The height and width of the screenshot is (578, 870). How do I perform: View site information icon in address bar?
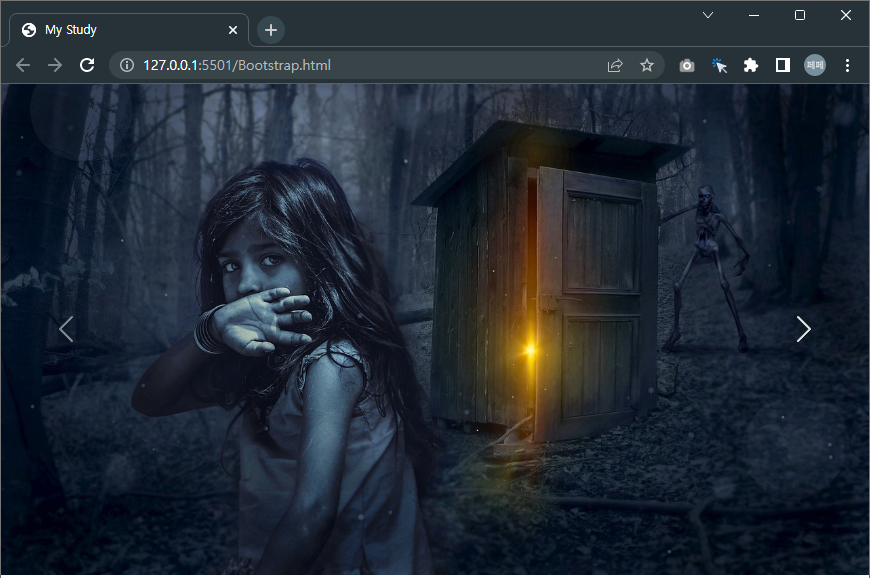coord(127,65)
